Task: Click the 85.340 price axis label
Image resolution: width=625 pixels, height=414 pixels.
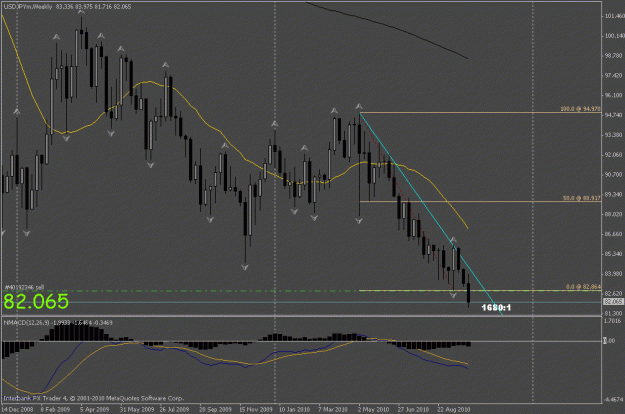Action: click(614, 254)
